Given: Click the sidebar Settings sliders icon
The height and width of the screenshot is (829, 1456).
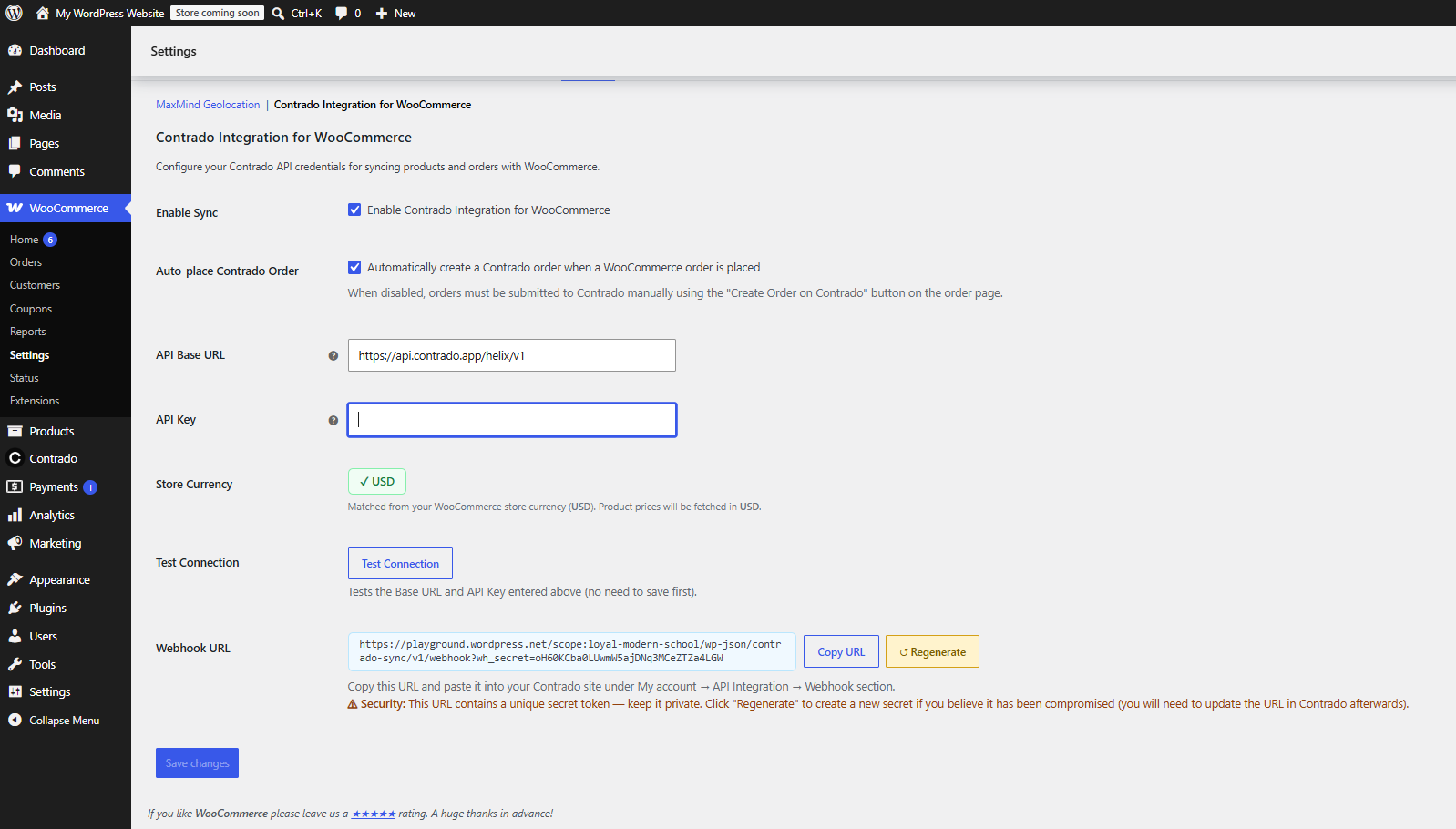Looking at the screenshot, I should tap(15, 691).
